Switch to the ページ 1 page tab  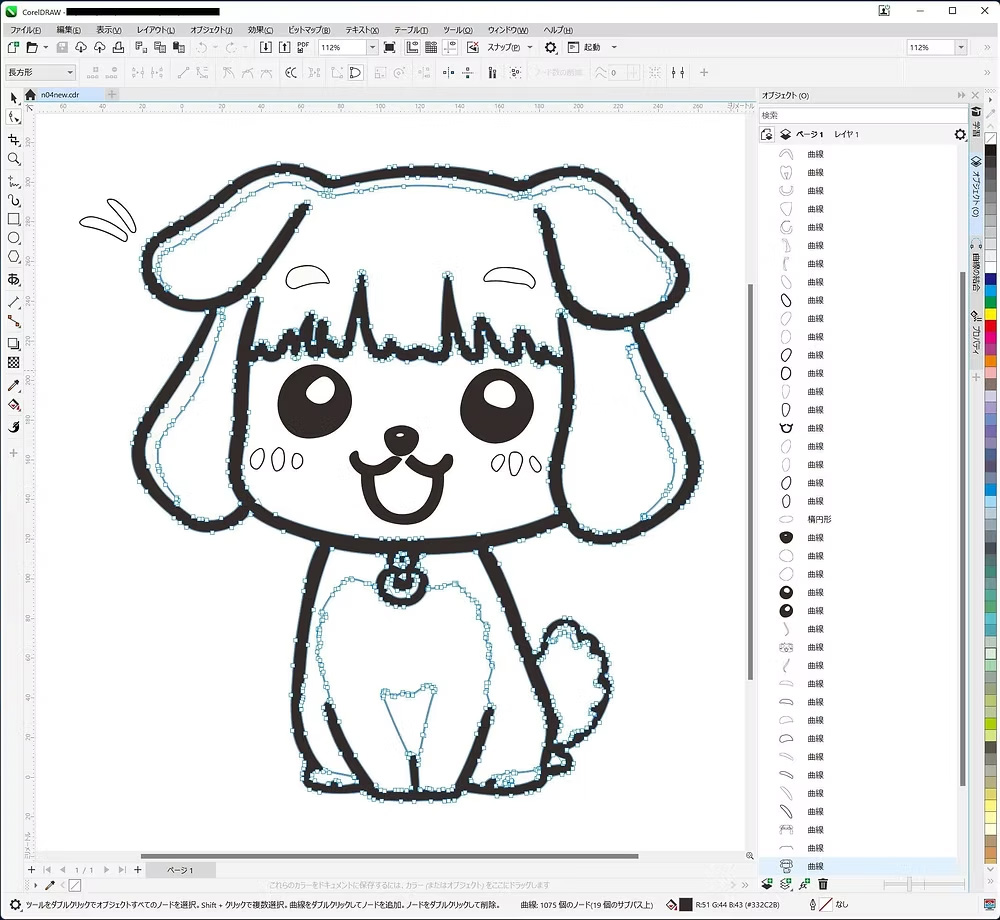click(179, 870)
